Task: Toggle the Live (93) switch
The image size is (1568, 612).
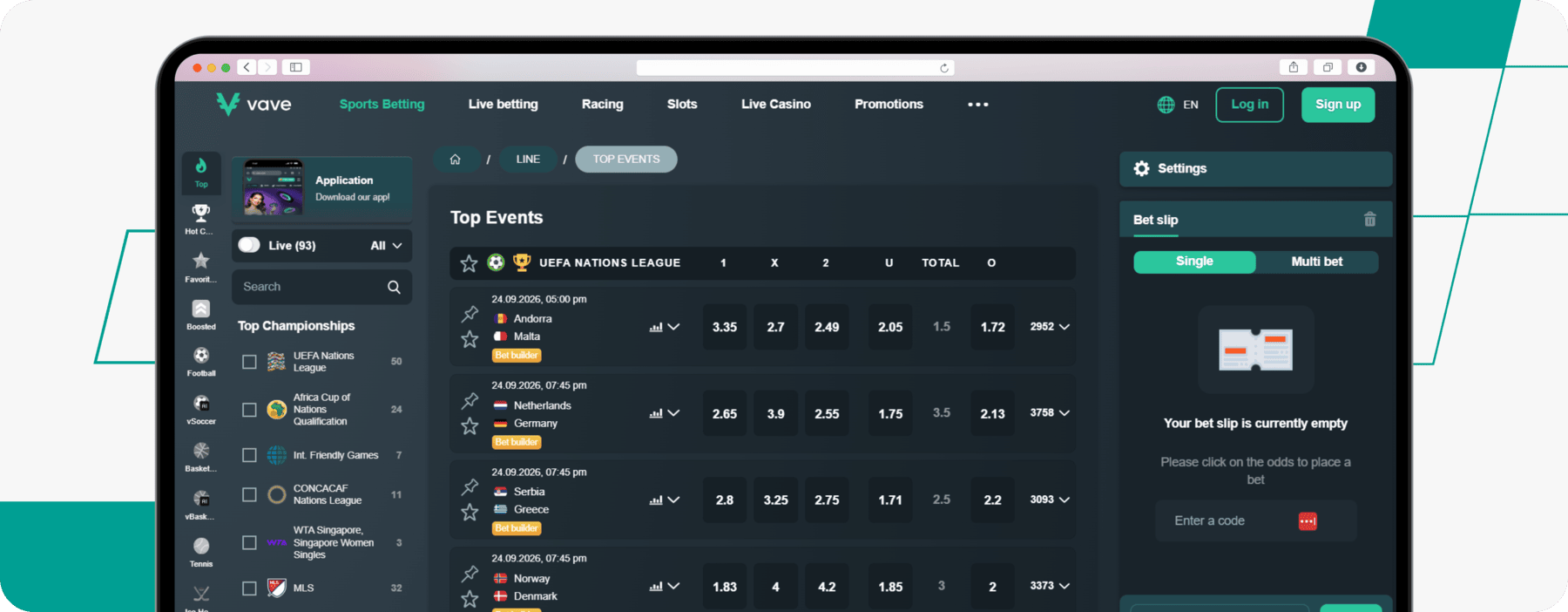Action: [249, 245]
